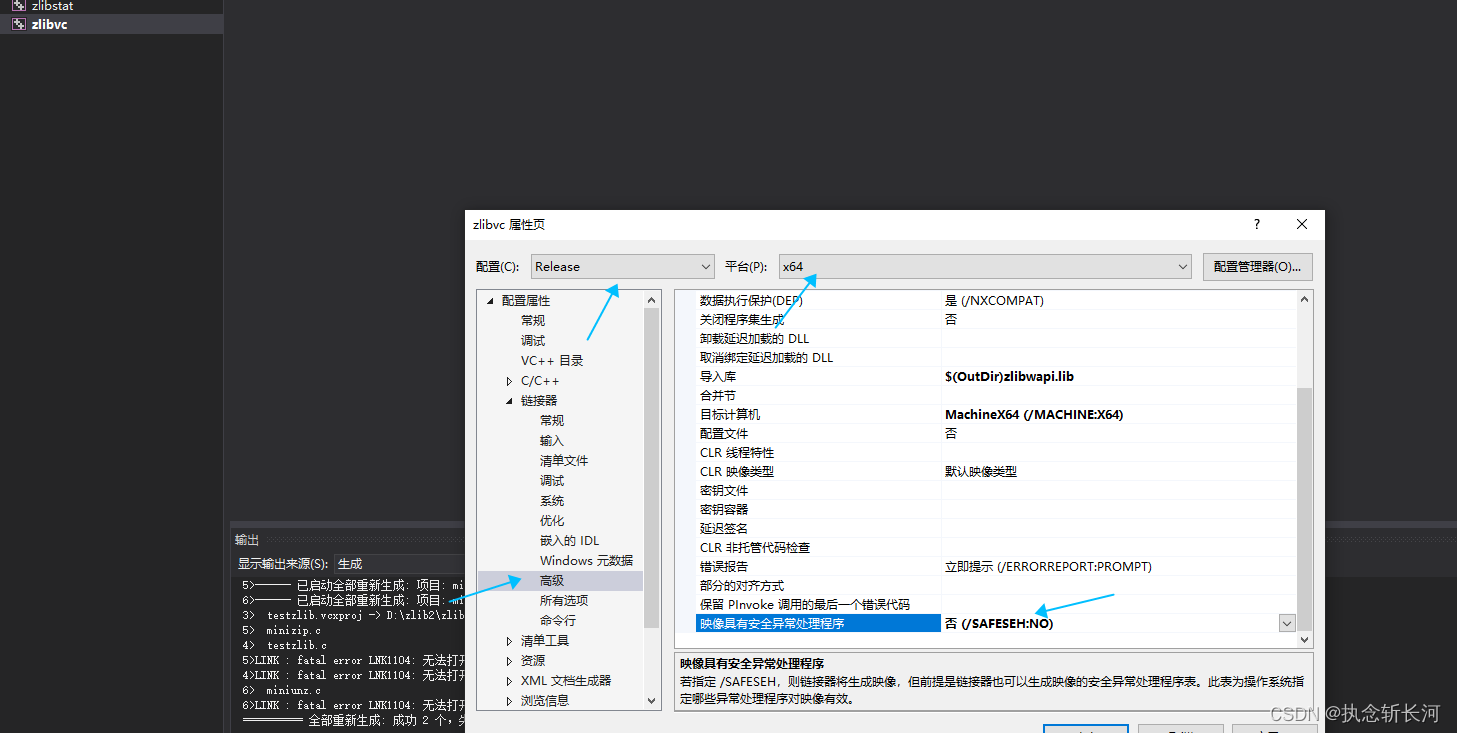Click the $(OutDir)zlibwapi.lib value
Image resolution: width=1457 pixels, height=733 pixels.
tap(1009, 376)
